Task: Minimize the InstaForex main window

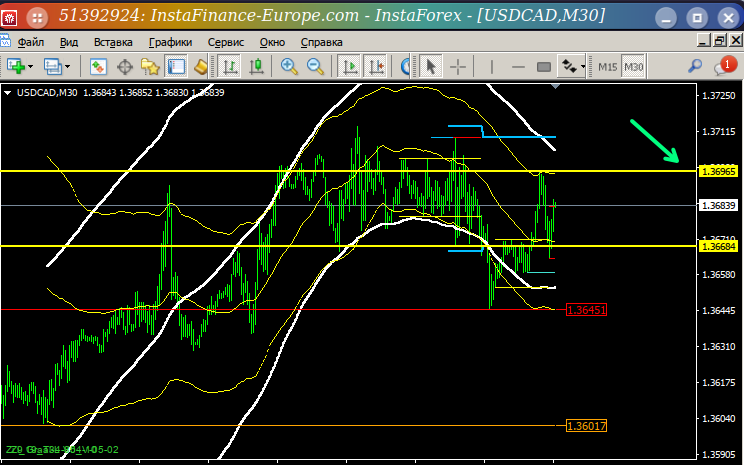Action: coord(666,18)
